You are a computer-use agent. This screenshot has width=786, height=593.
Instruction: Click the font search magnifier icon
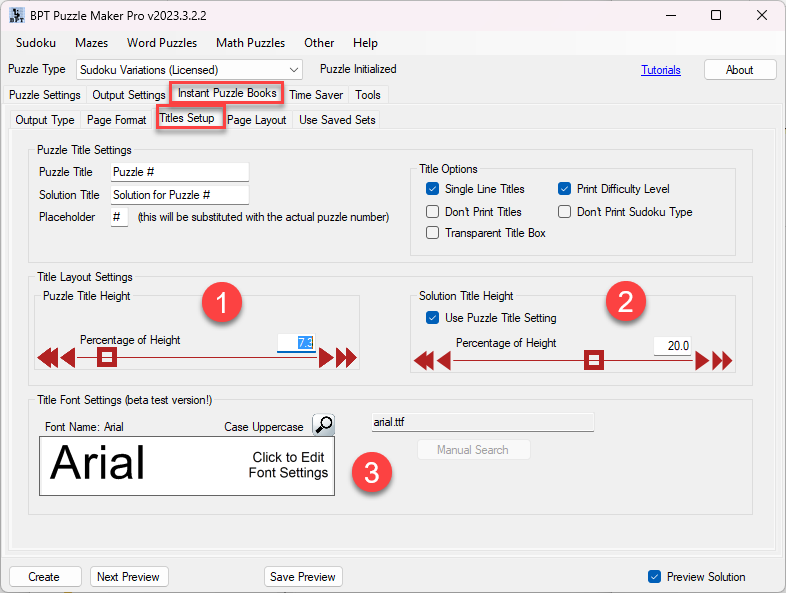point(323,425)
